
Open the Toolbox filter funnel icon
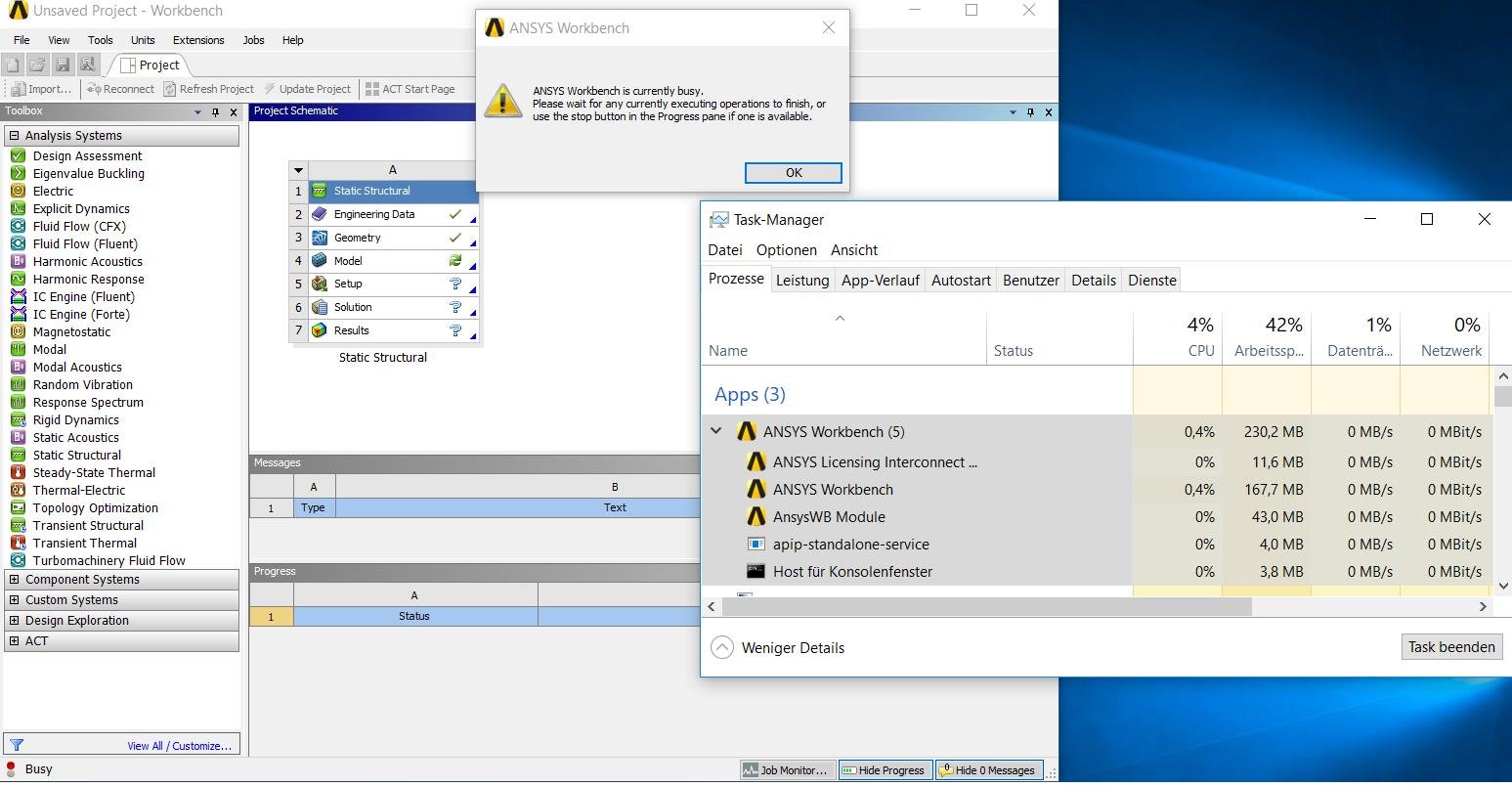(x=16, y=745)
